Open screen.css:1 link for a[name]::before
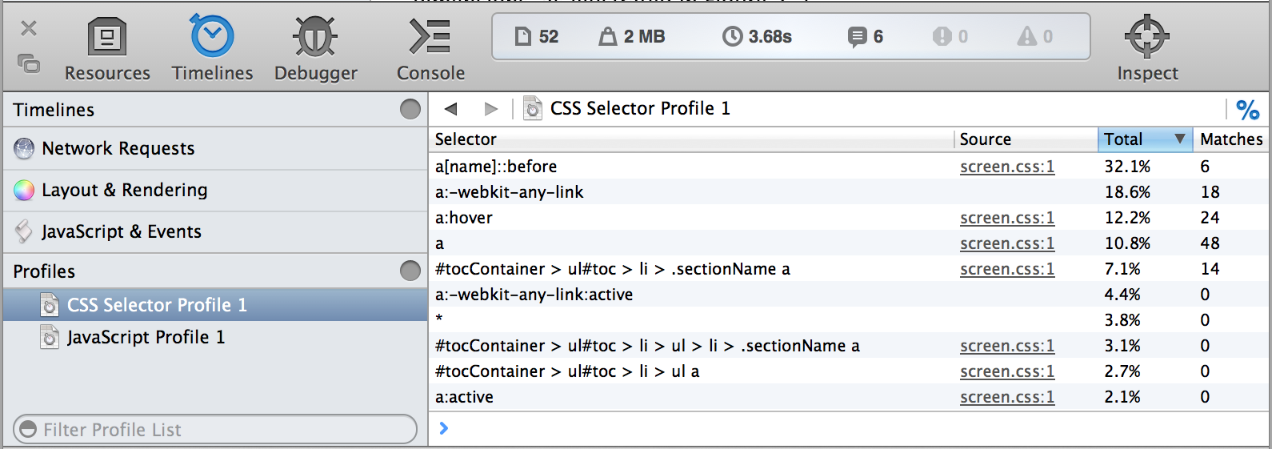 1007,167
